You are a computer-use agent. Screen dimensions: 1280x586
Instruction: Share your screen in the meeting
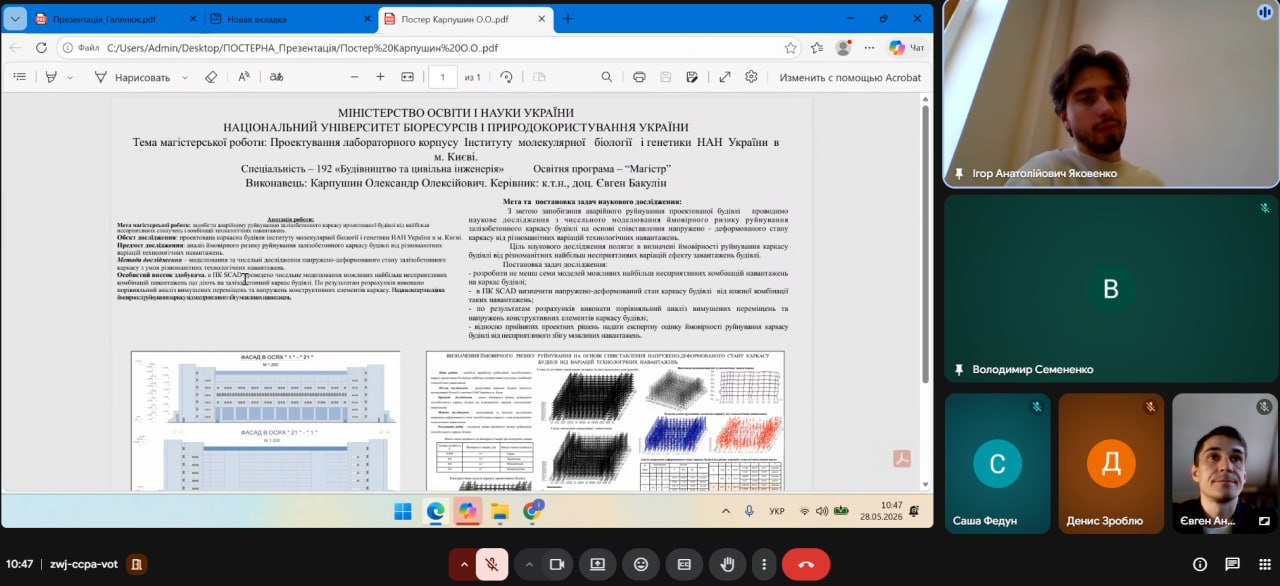tap(598, 564)
